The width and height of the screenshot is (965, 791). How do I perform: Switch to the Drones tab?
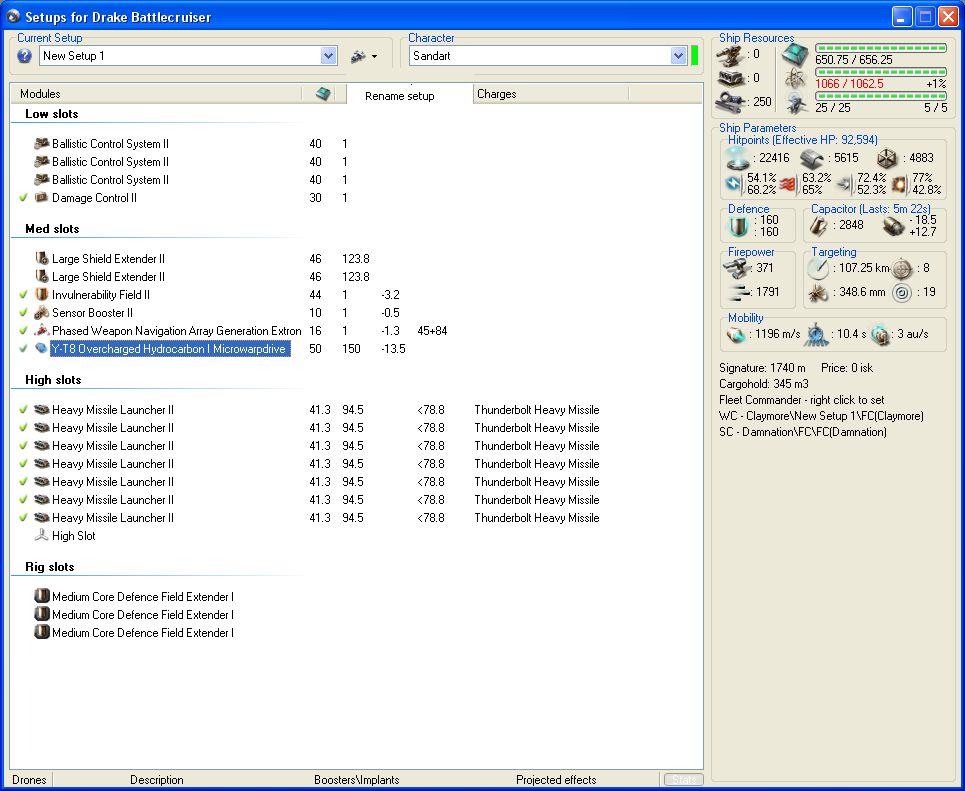[x=30, y=780]
